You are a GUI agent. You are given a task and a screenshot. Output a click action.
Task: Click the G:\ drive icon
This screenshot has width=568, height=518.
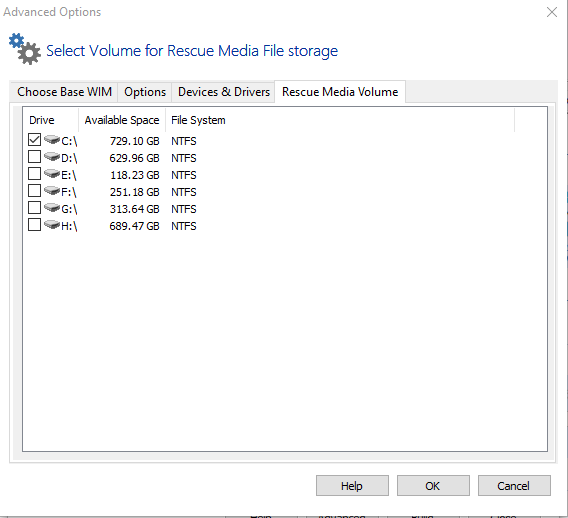pyautogui.click(x=52, y=208)
